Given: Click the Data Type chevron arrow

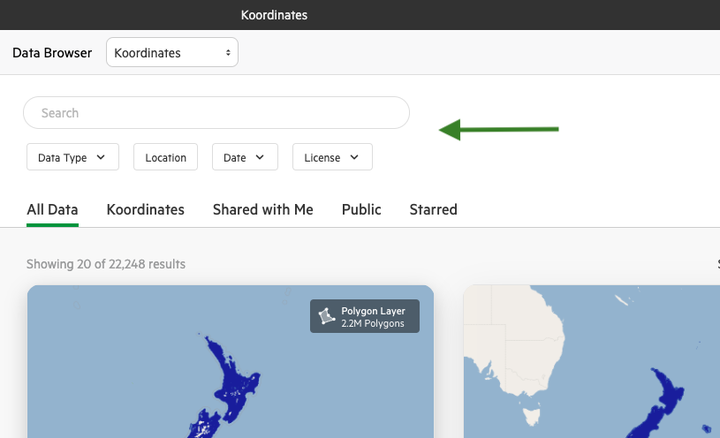Looking at the screenshot, I should (x=101, y=157).
